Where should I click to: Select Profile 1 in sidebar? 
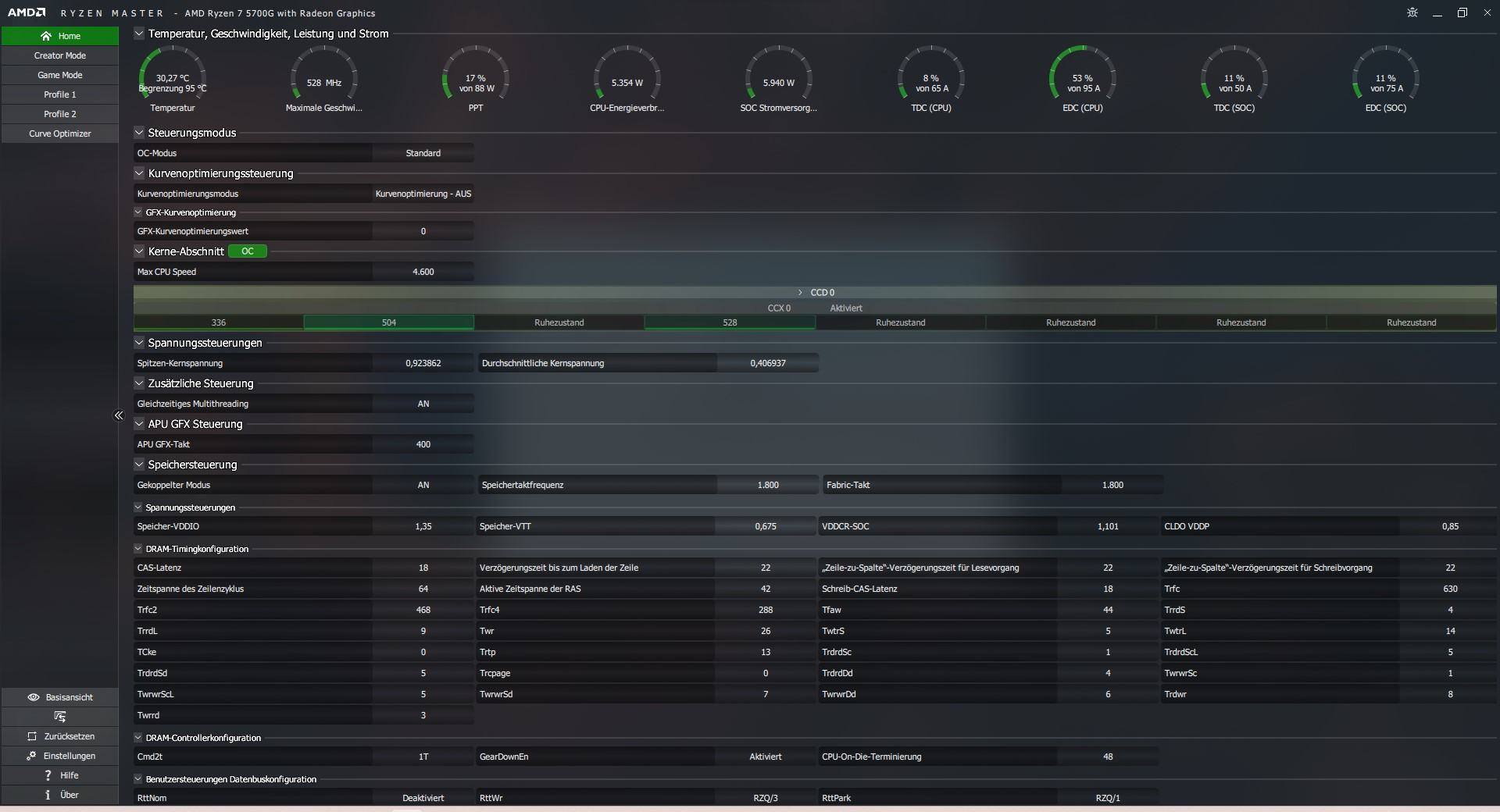[60, 94]
